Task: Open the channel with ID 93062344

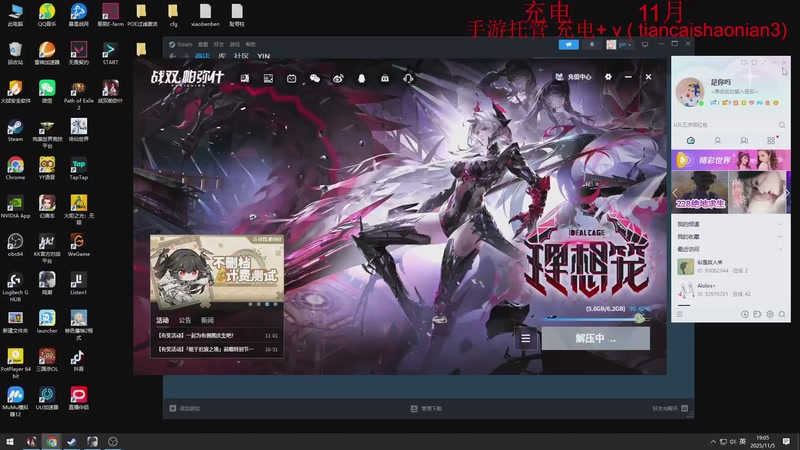Action: [731, 266]
